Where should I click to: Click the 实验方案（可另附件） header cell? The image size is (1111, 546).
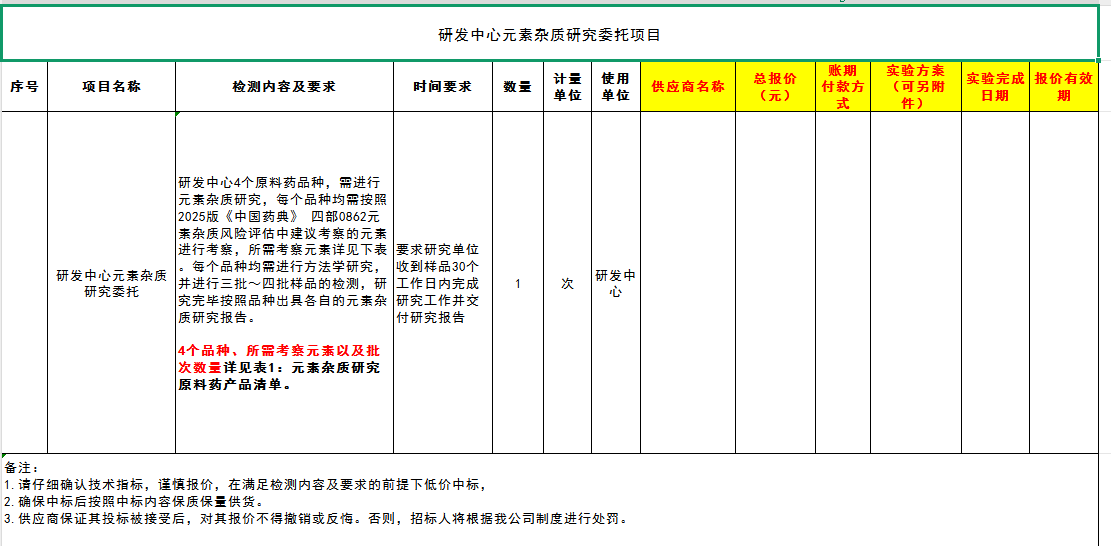(x=915, y=87)
